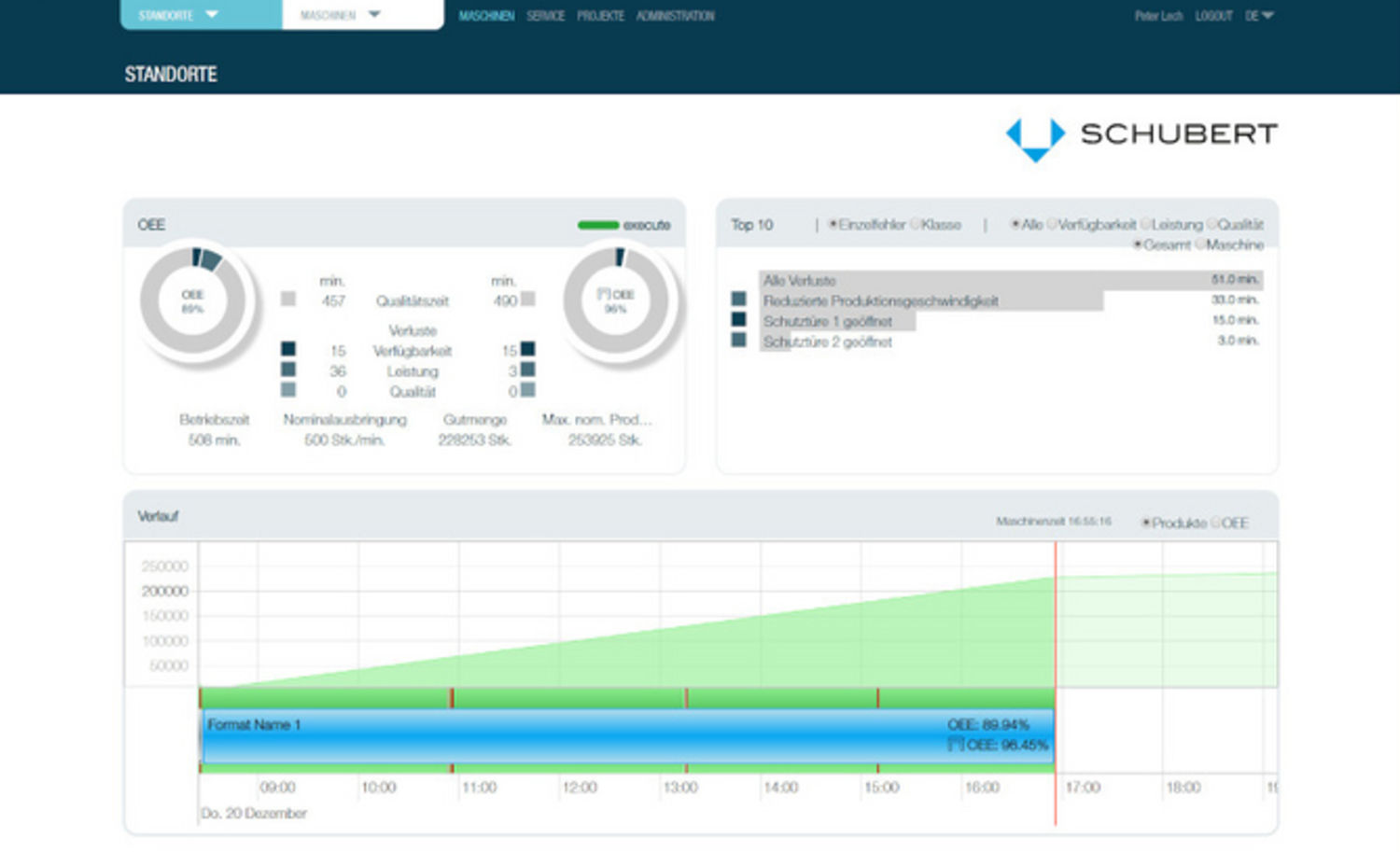Click color square next to Schutztüre 1 geöffnet
The height and width of the screenshot is (852, 1400).
tap(738, 319)
